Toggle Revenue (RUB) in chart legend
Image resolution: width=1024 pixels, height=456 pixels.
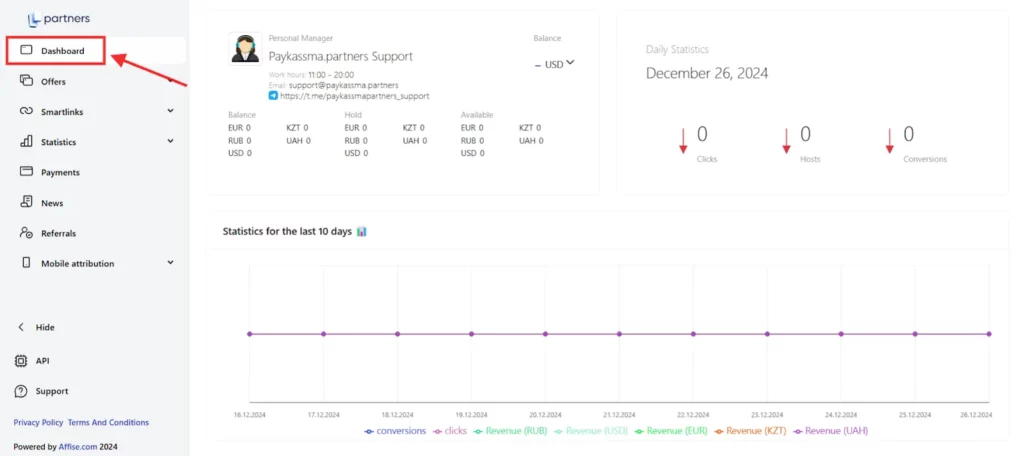pos(511,431)
